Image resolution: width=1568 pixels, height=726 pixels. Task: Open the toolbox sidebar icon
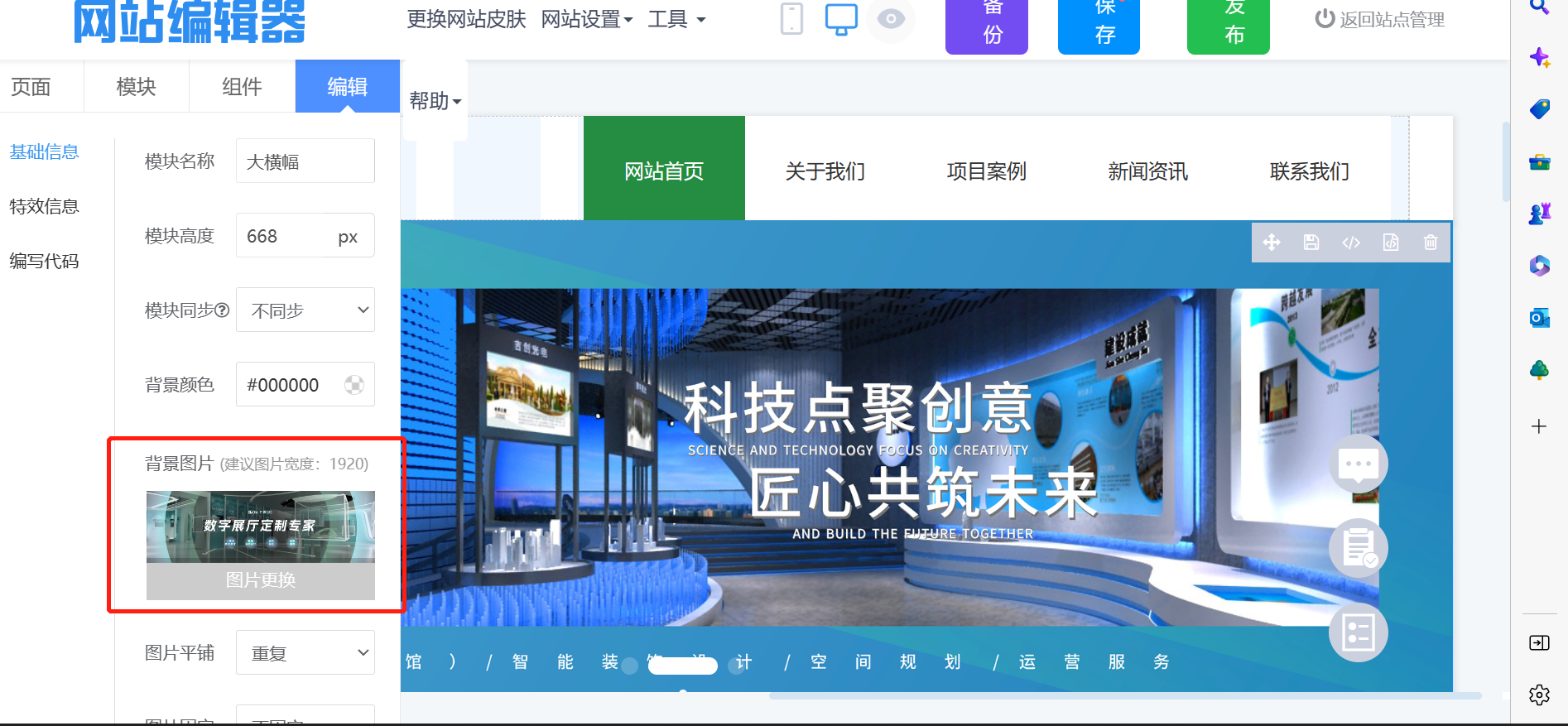coord(1539,162)
